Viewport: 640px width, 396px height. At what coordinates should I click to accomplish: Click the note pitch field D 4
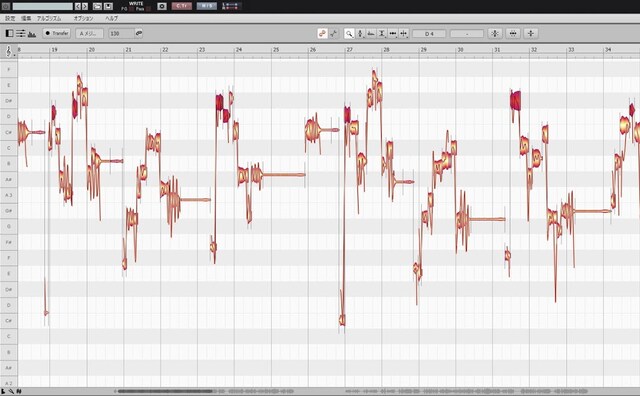point(429,34)
